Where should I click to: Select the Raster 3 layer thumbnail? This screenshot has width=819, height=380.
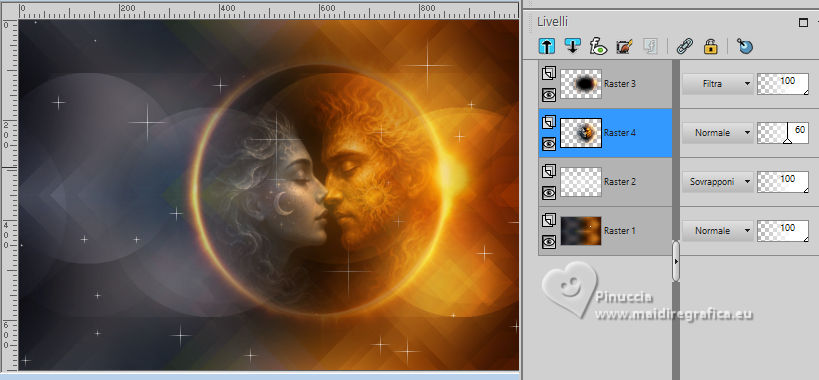click(581, 84)
